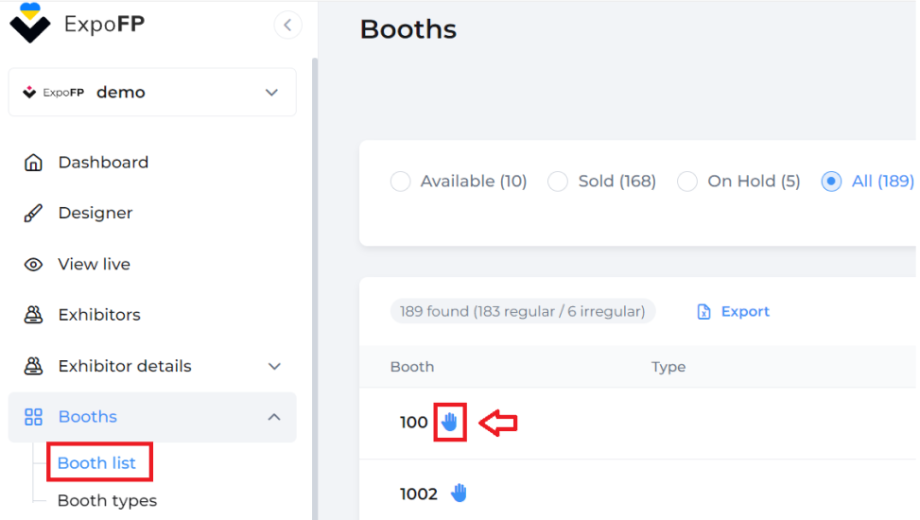Click the View live eye icon

(x=33, y=265)
